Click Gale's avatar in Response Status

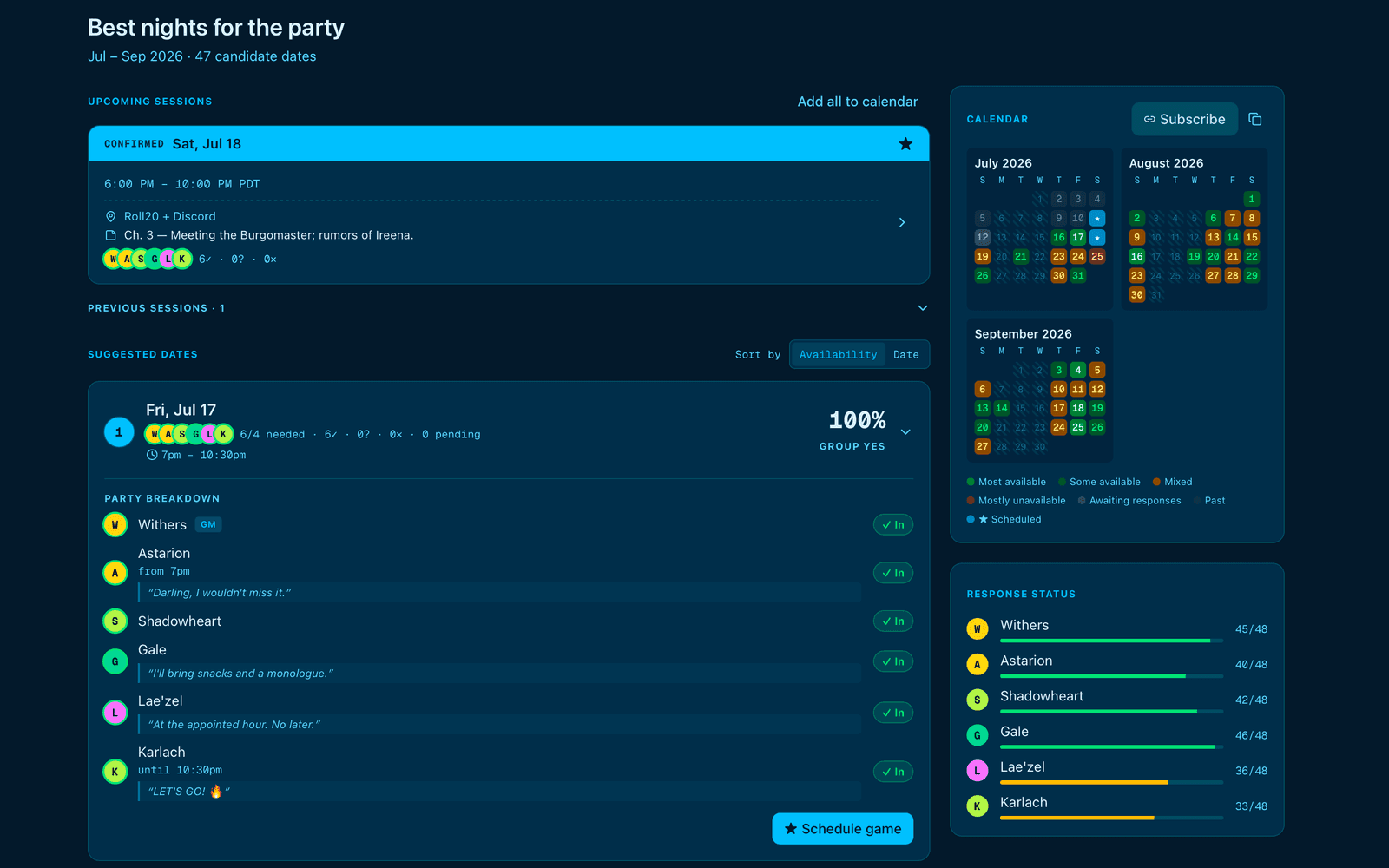978,735
